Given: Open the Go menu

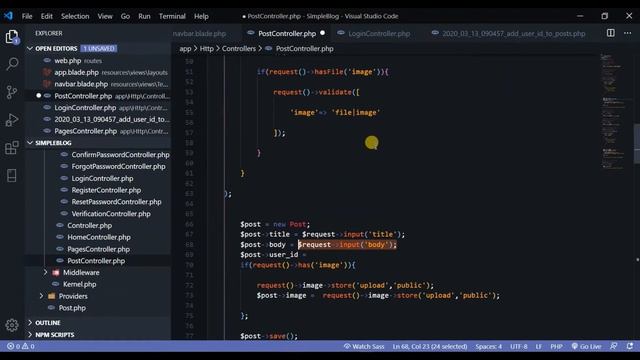Looking at the screenshot, I should point(125,16).
